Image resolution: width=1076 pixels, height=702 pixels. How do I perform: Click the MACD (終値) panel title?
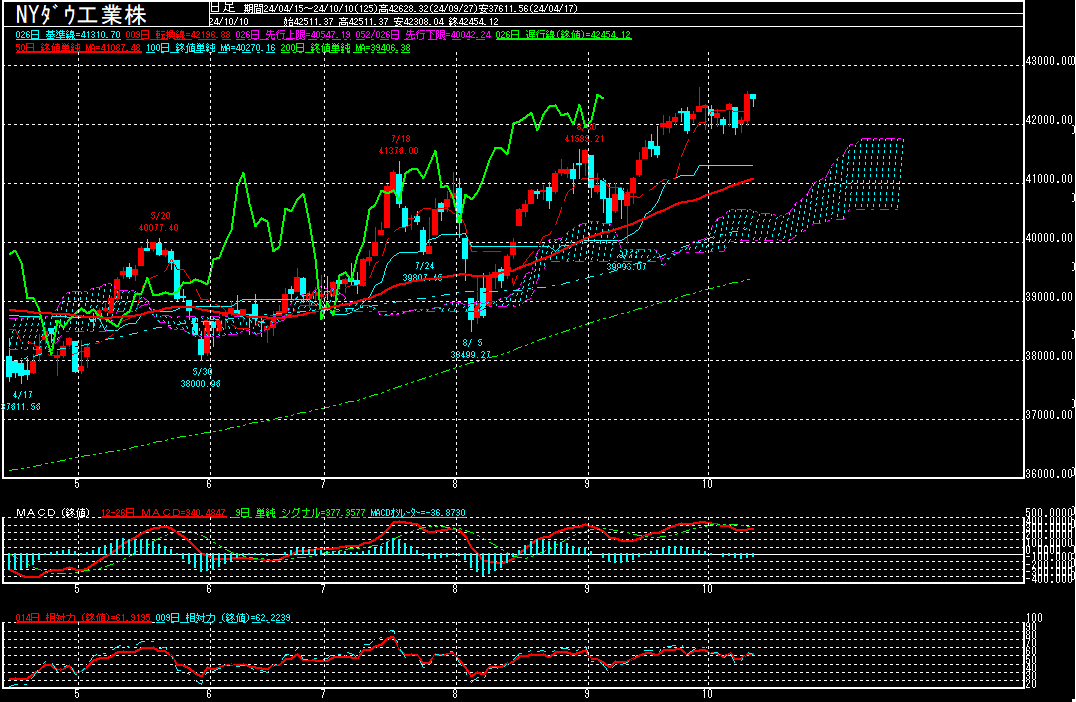53,513
